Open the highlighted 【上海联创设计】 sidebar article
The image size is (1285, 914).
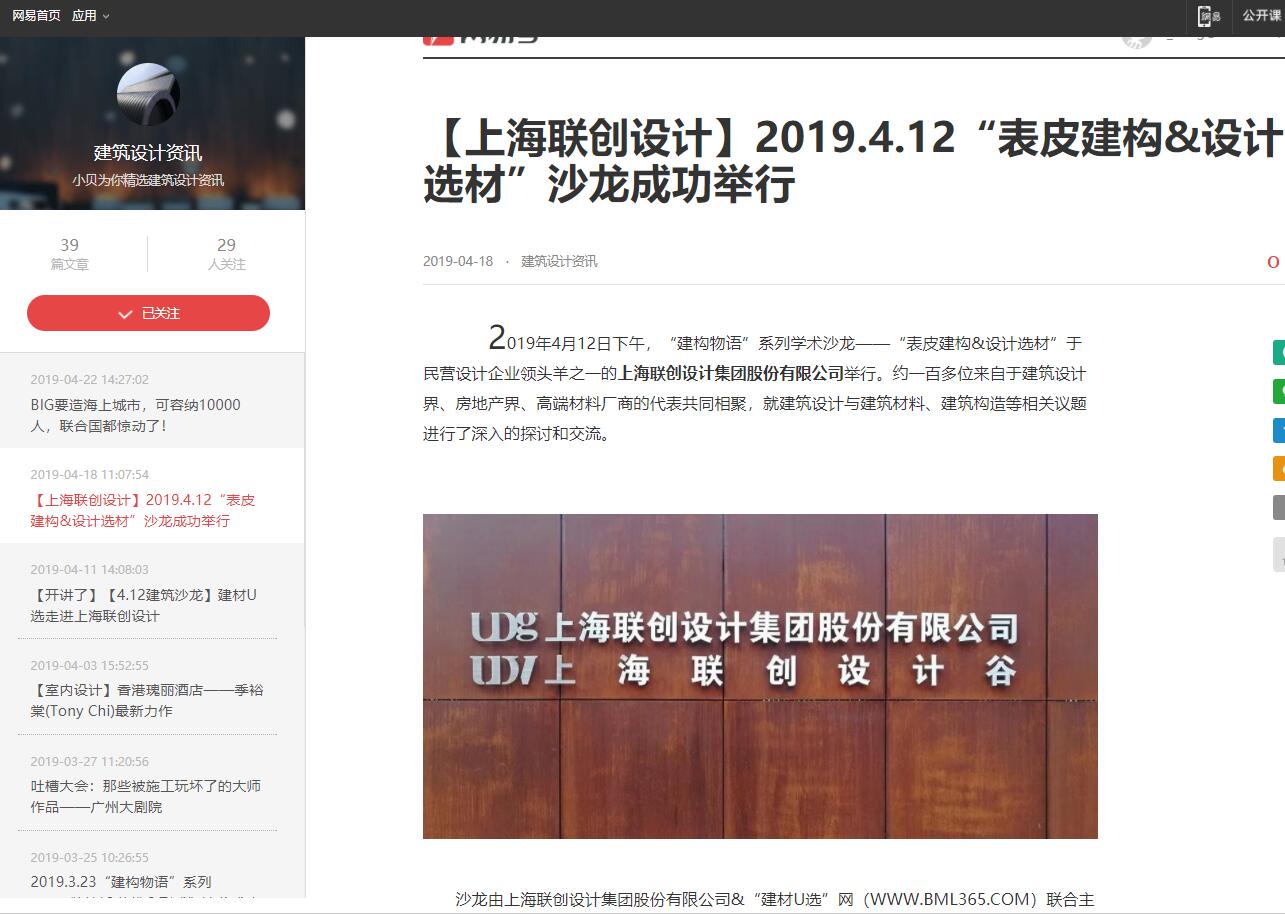pos(143,510)
